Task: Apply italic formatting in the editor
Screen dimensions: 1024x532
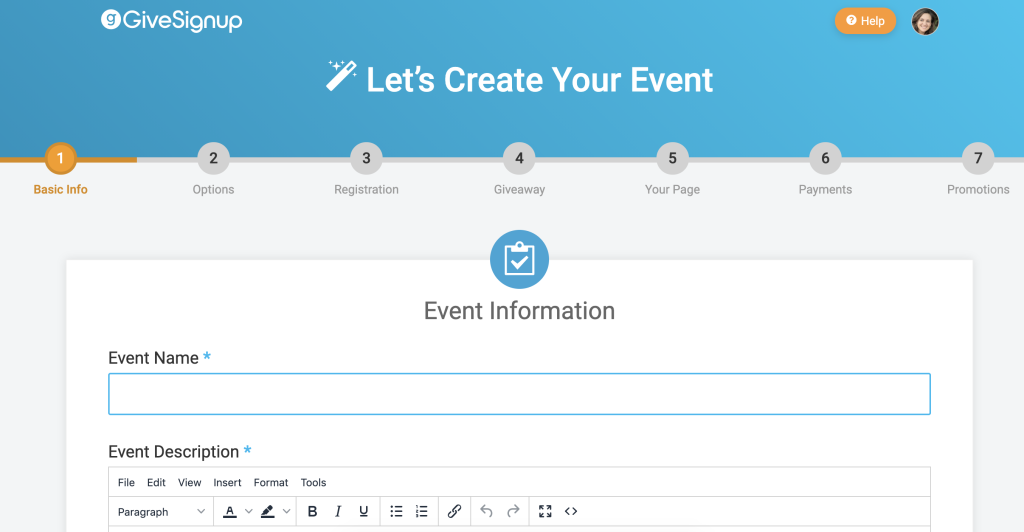Action: point(338,511)
